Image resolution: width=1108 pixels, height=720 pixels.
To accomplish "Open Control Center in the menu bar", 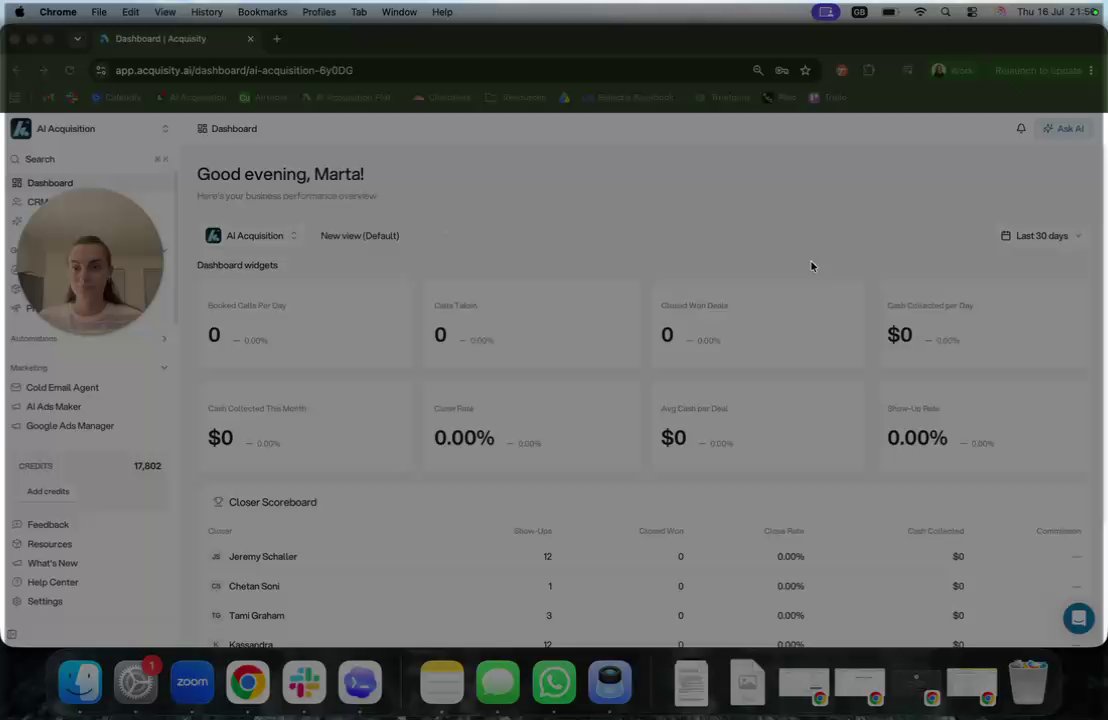I will pyautogui.click(x=972, y=12).
